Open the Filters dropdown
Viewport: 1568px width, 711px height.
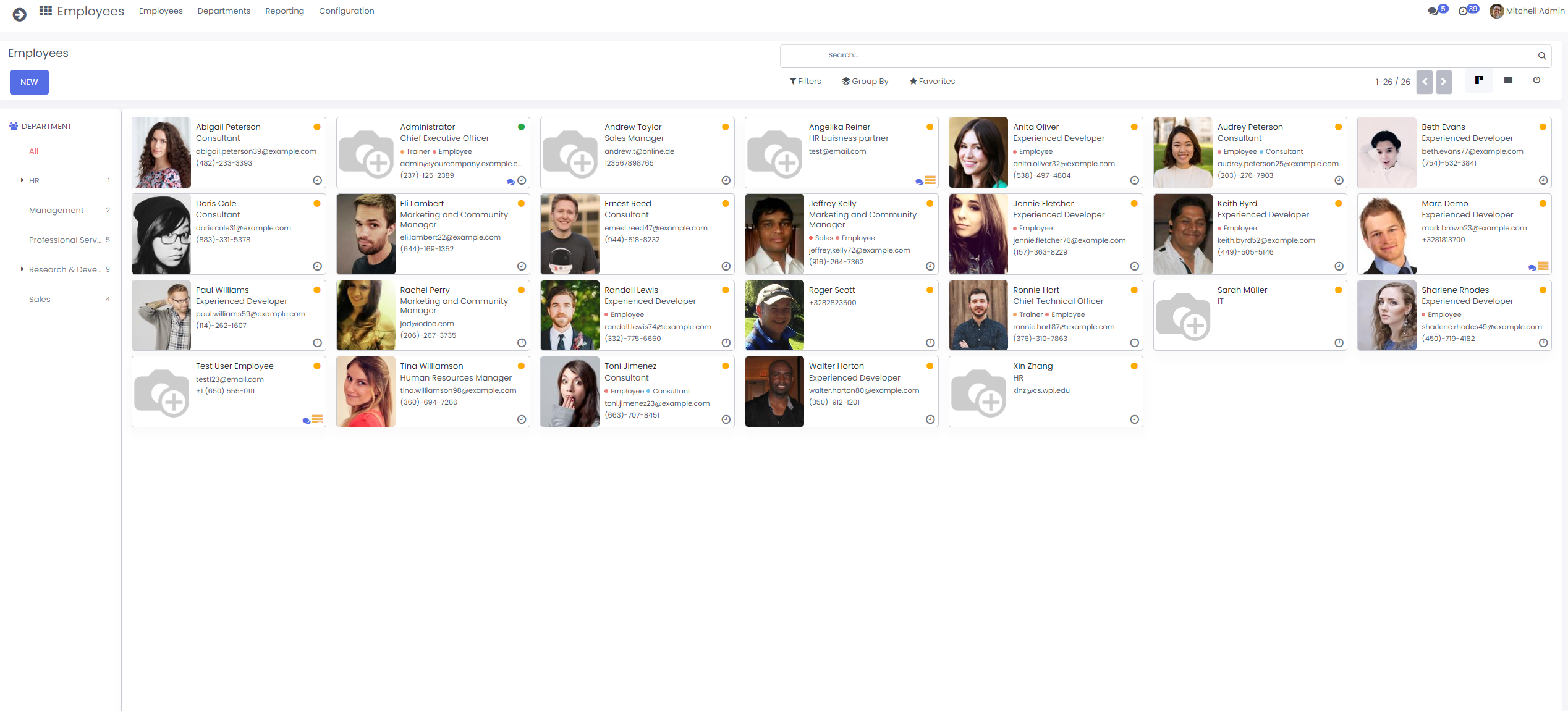[x=805, y=82]
